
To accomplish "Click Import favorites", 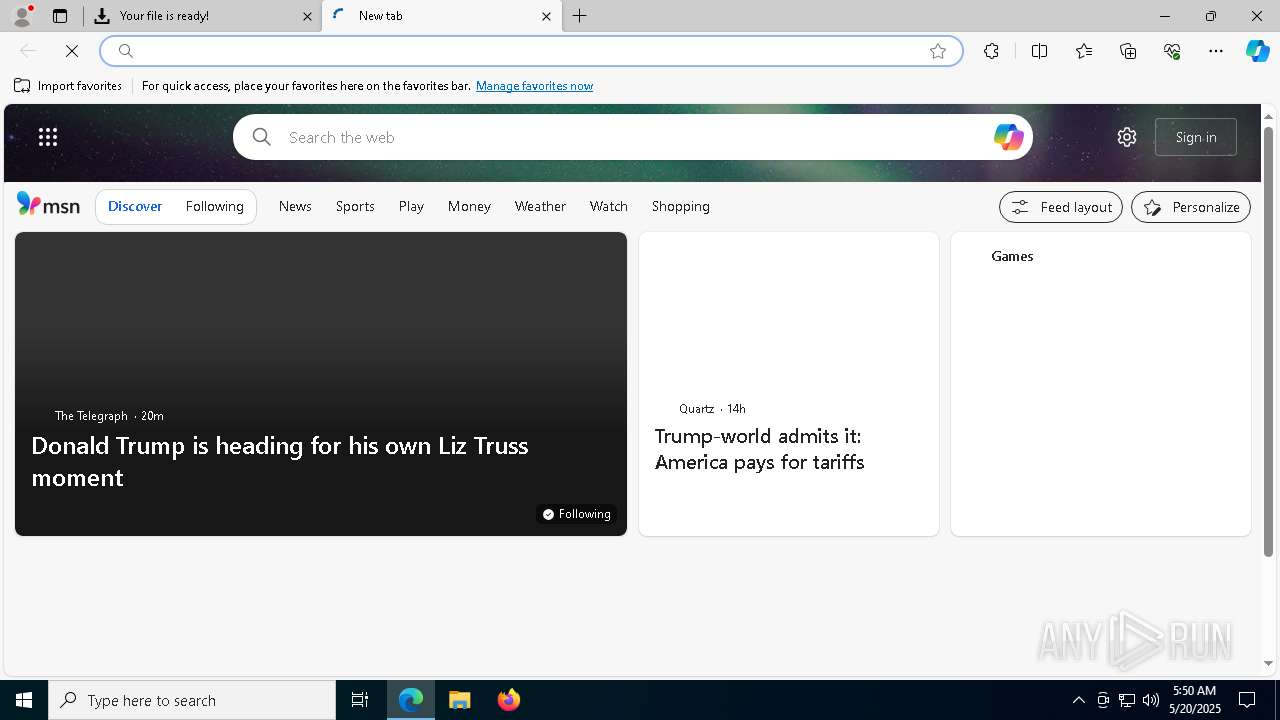I will (68, 86).
